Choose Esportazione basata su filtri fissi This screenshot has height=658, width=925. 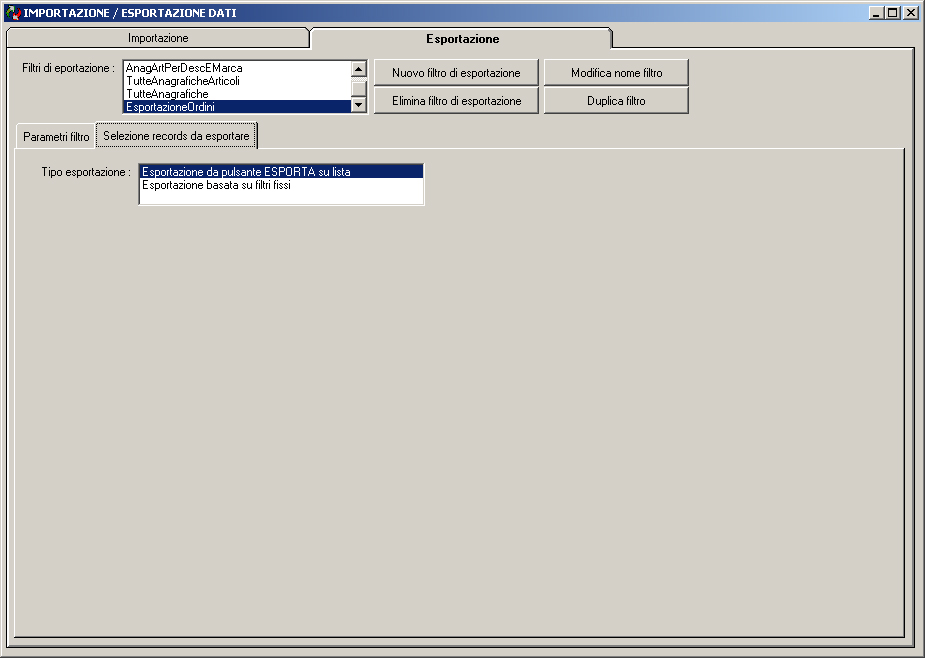coord(281,185)
